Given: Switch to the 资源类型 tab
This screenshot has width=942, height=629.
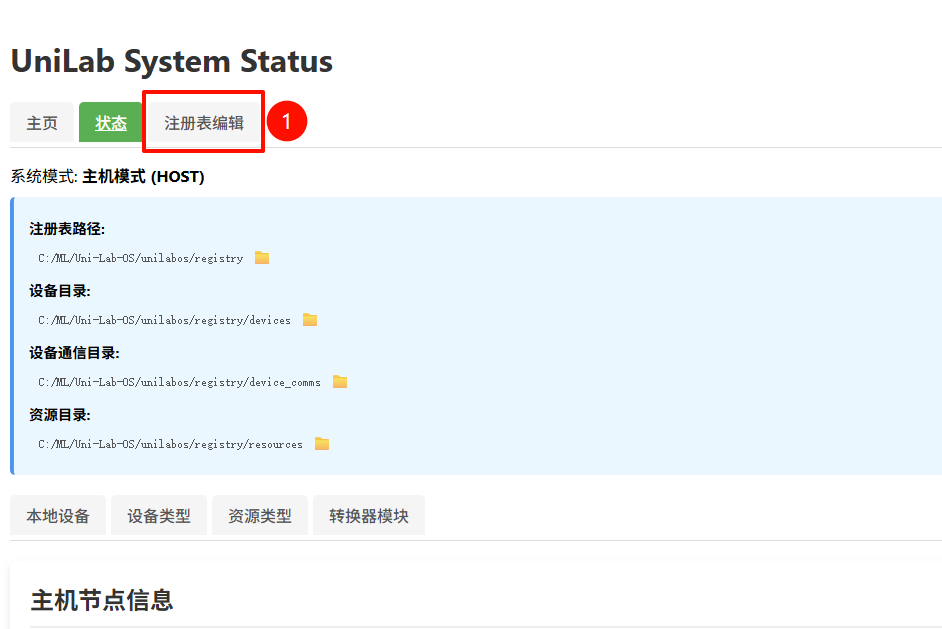Looking at the screenshot, I should (260, 516).
